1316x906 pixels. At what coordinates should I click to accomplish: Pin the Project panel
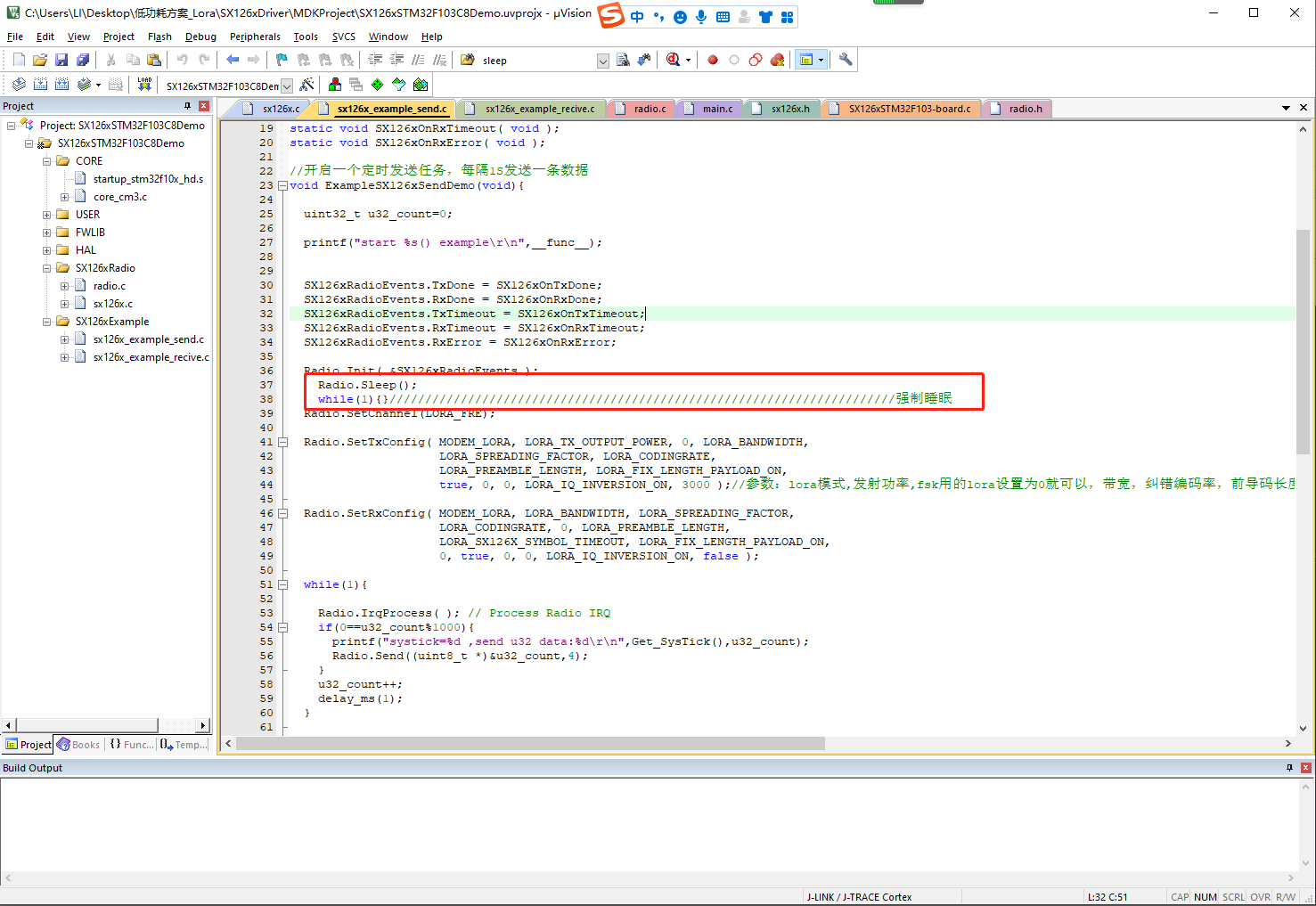point(187,106)
